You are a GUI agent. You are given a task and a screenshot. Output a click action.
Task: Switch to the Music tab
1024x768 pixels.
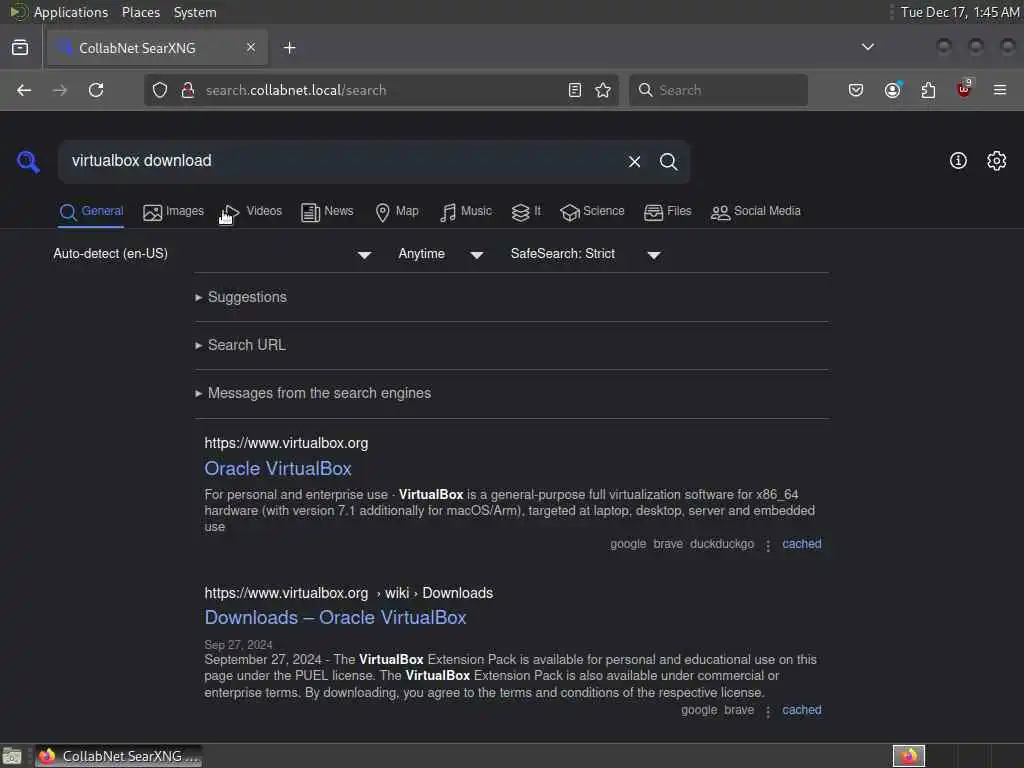tap(466, 212)
